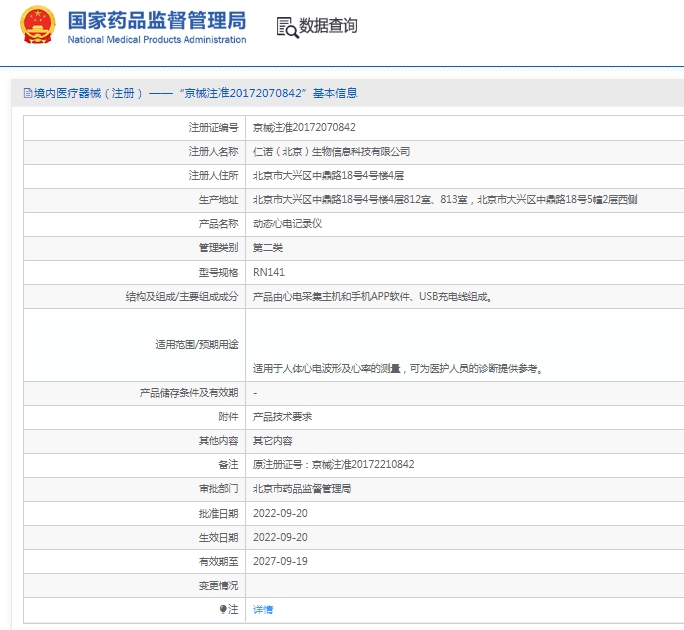Viewport: 684px width, 630px height.
Task: Select the 生产地址 value with 812室、813室
Action: coord(445,200)
